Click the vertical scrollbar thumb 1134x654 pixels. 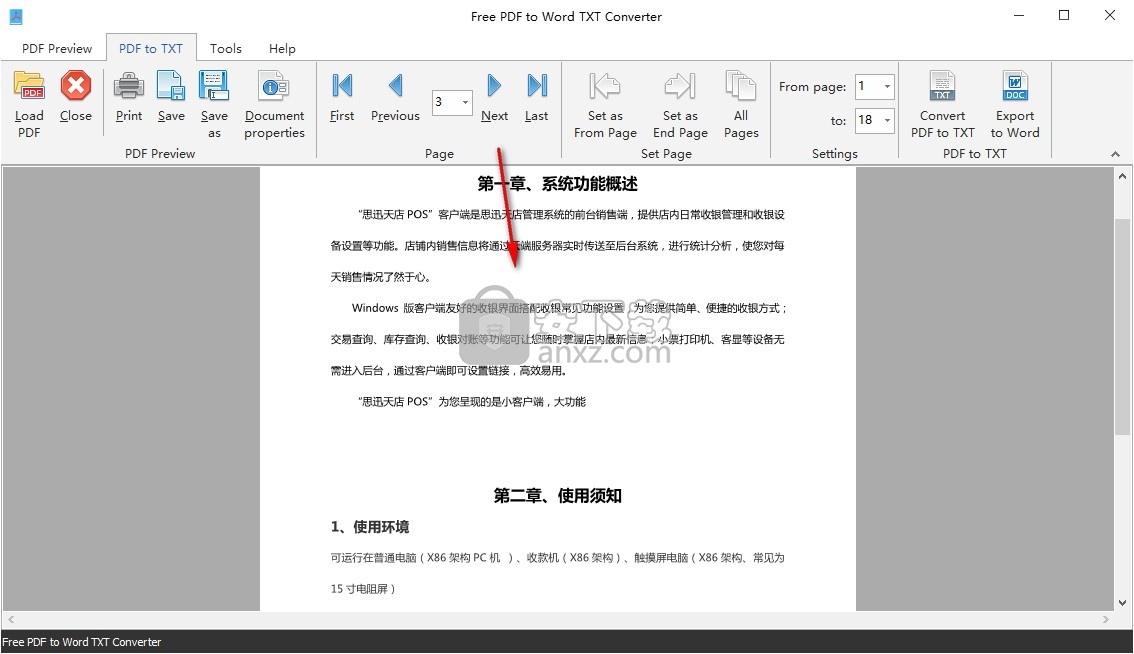tap(1122, 326)
